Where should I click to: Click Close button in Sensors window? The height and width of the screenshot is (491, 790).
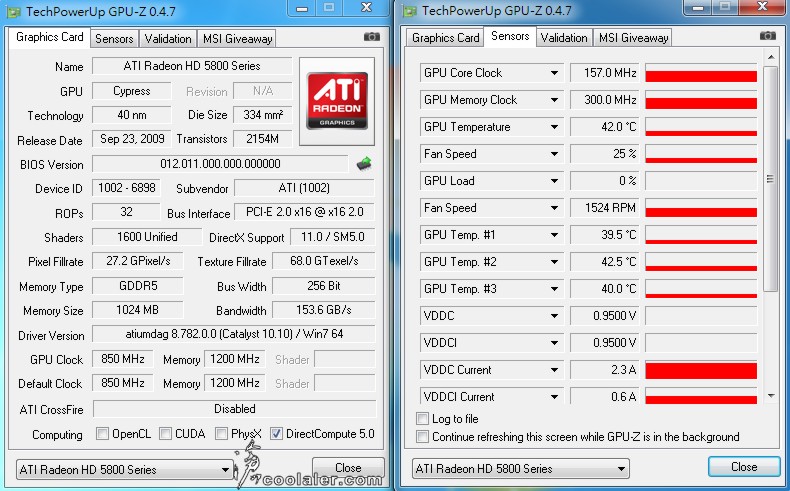[x=744, y=467]
